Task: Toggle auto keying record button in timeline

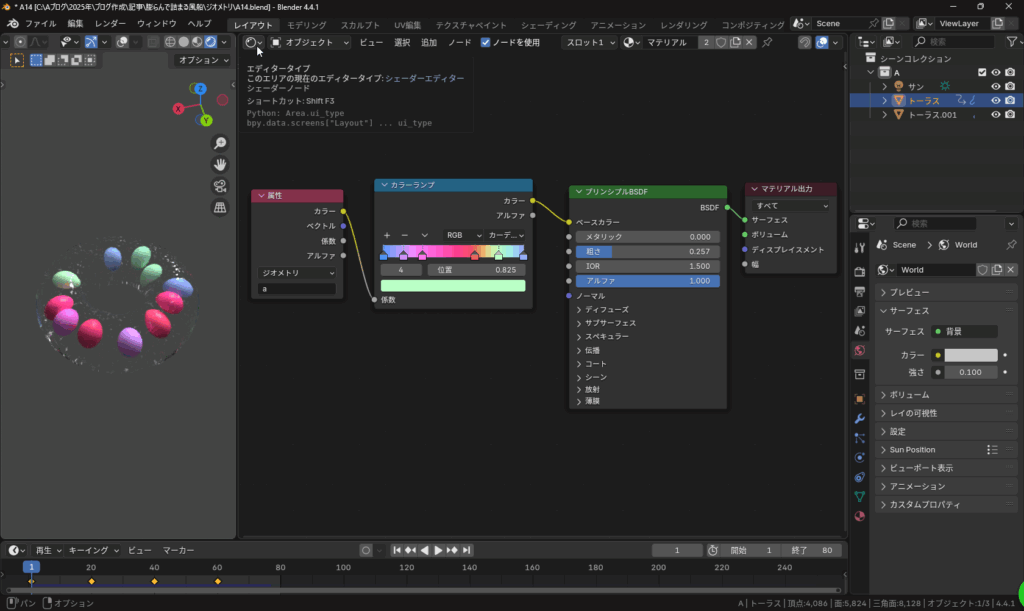Action: pyautogui.click(x=366, y=550)
